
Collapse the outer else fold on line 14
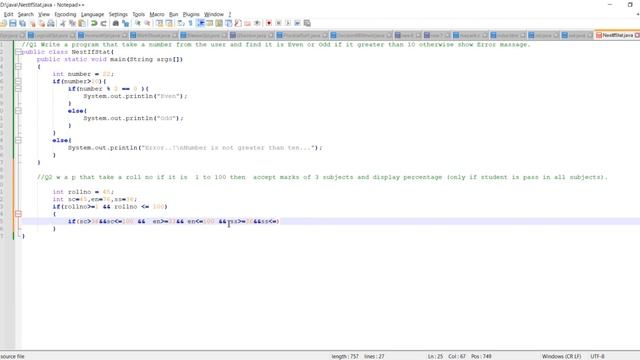(x=18, y=140)
